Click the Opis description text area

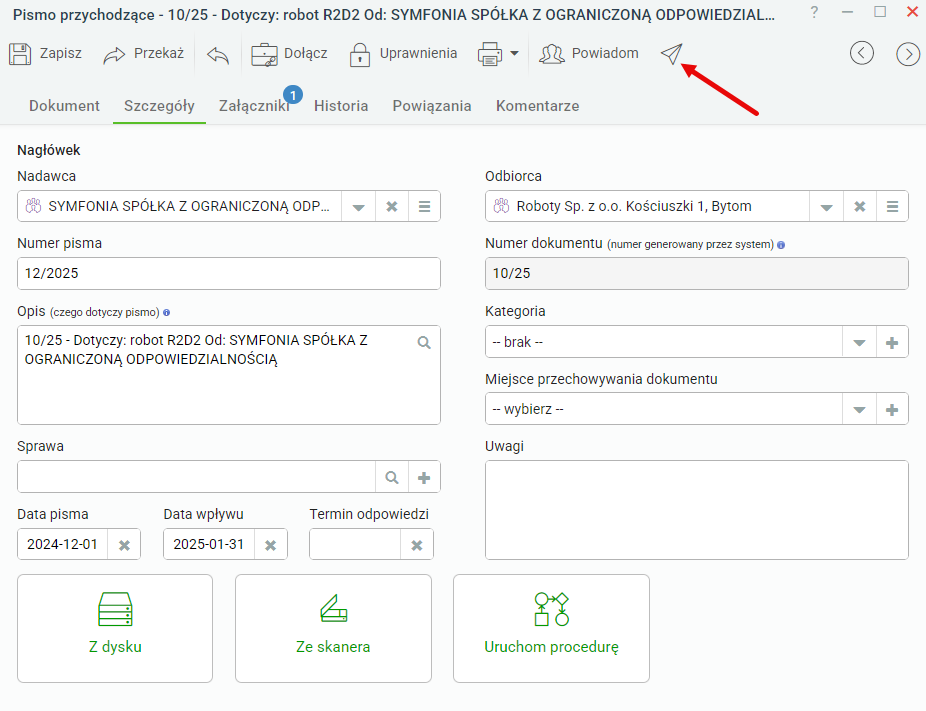click(x=229, y=375)
